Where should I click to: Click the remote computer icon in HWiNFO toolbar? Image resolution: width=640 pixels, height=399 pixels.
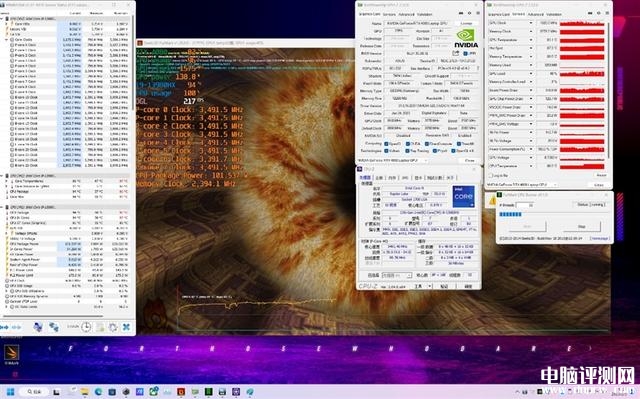coord(38,327)
